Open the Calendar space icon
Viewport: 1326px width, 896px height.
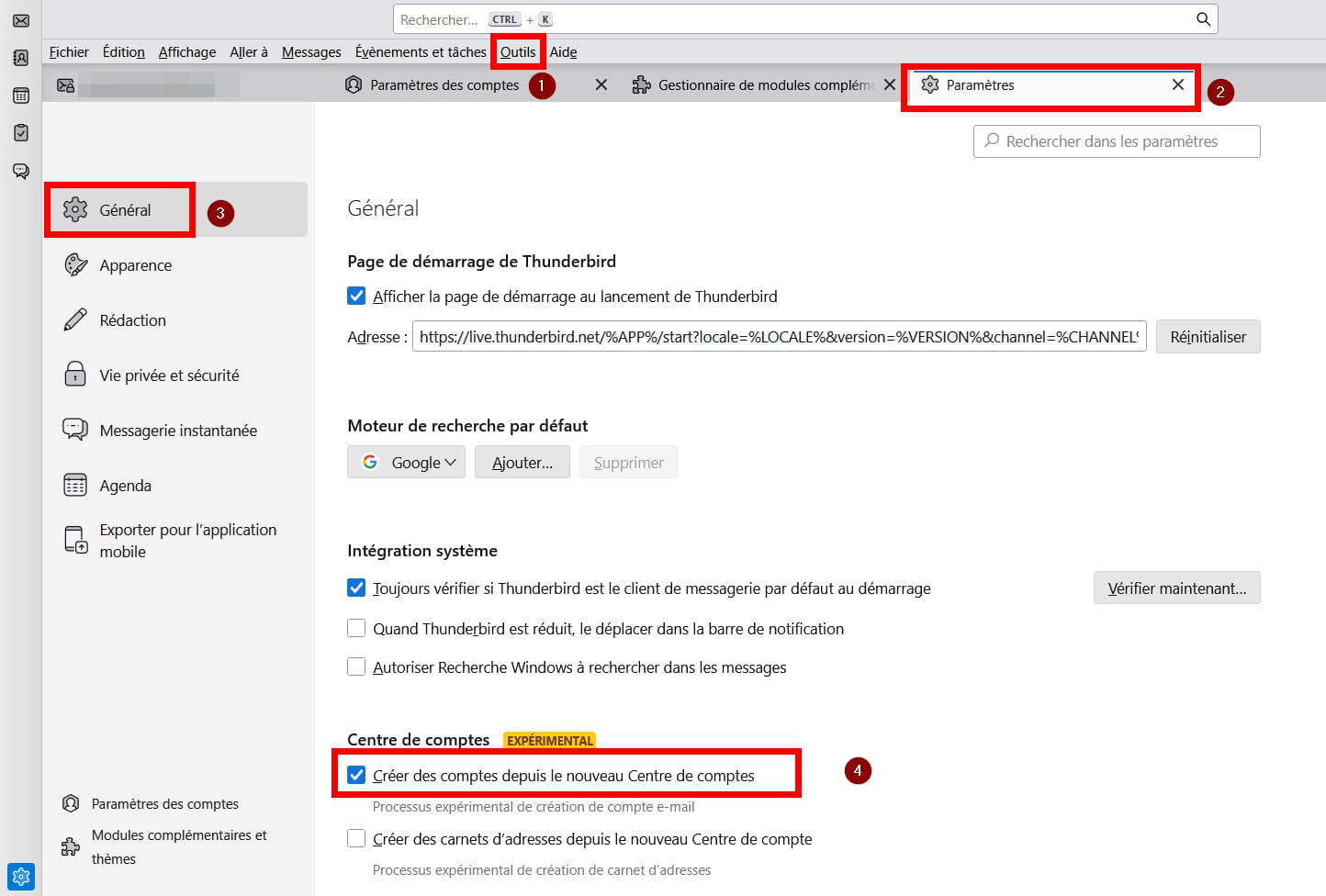21,95
